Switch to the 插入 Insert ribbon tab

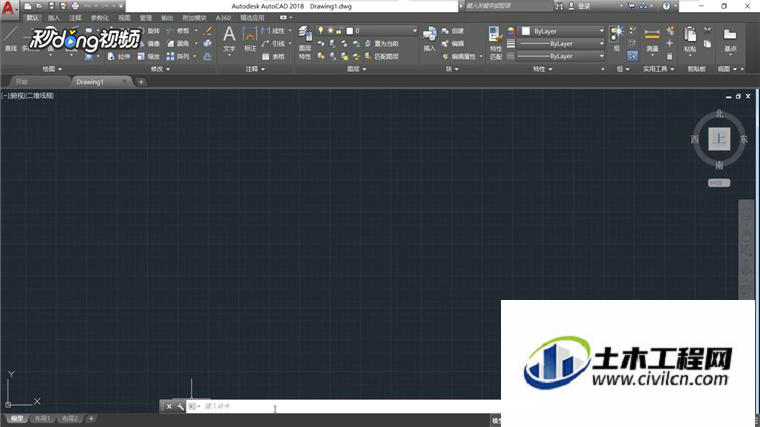click(x=53, y=18)
